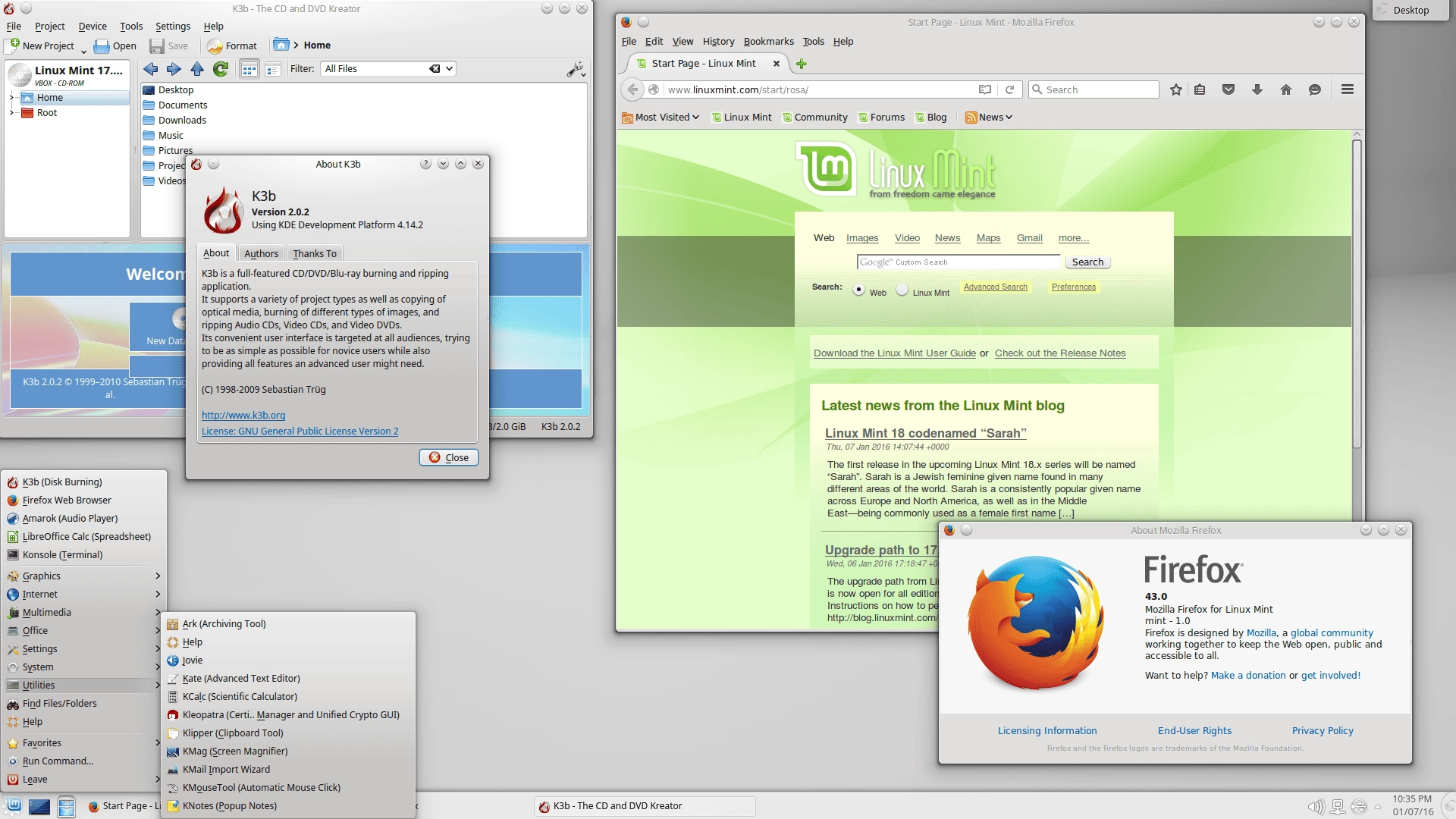Screen dimensions: 1456x819
Task: Click Google Custom Search input field
Action: (959, 262)
